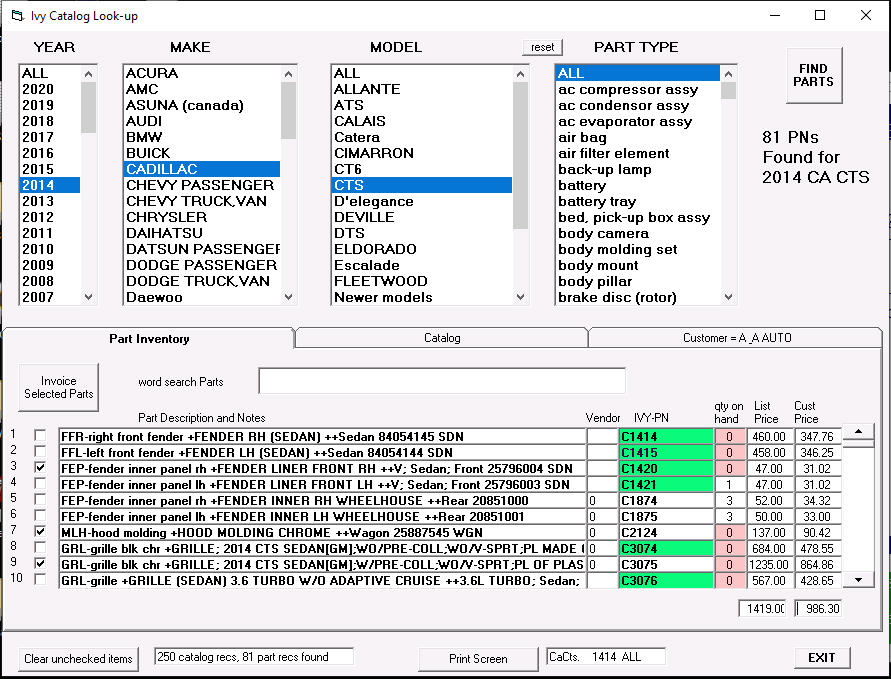Screen dimensions: 891x679
Task: Click the Ivy Catalog app icon in title bar
Action: pos(18,15)
